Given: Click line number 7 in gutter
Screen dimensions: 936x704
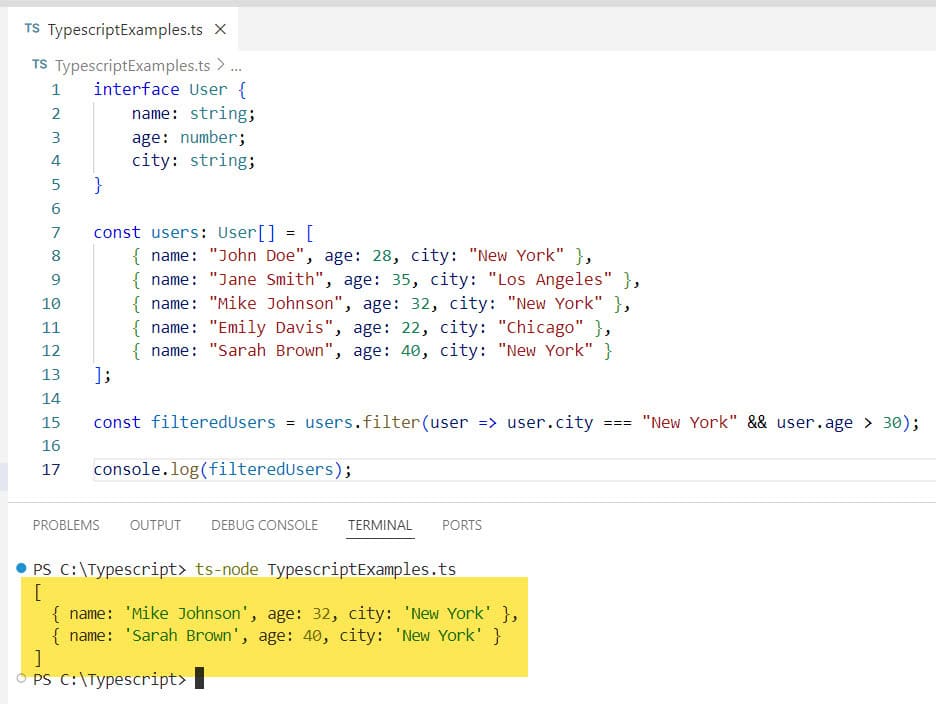Looking at the screenshot, I should click(56, 232).
